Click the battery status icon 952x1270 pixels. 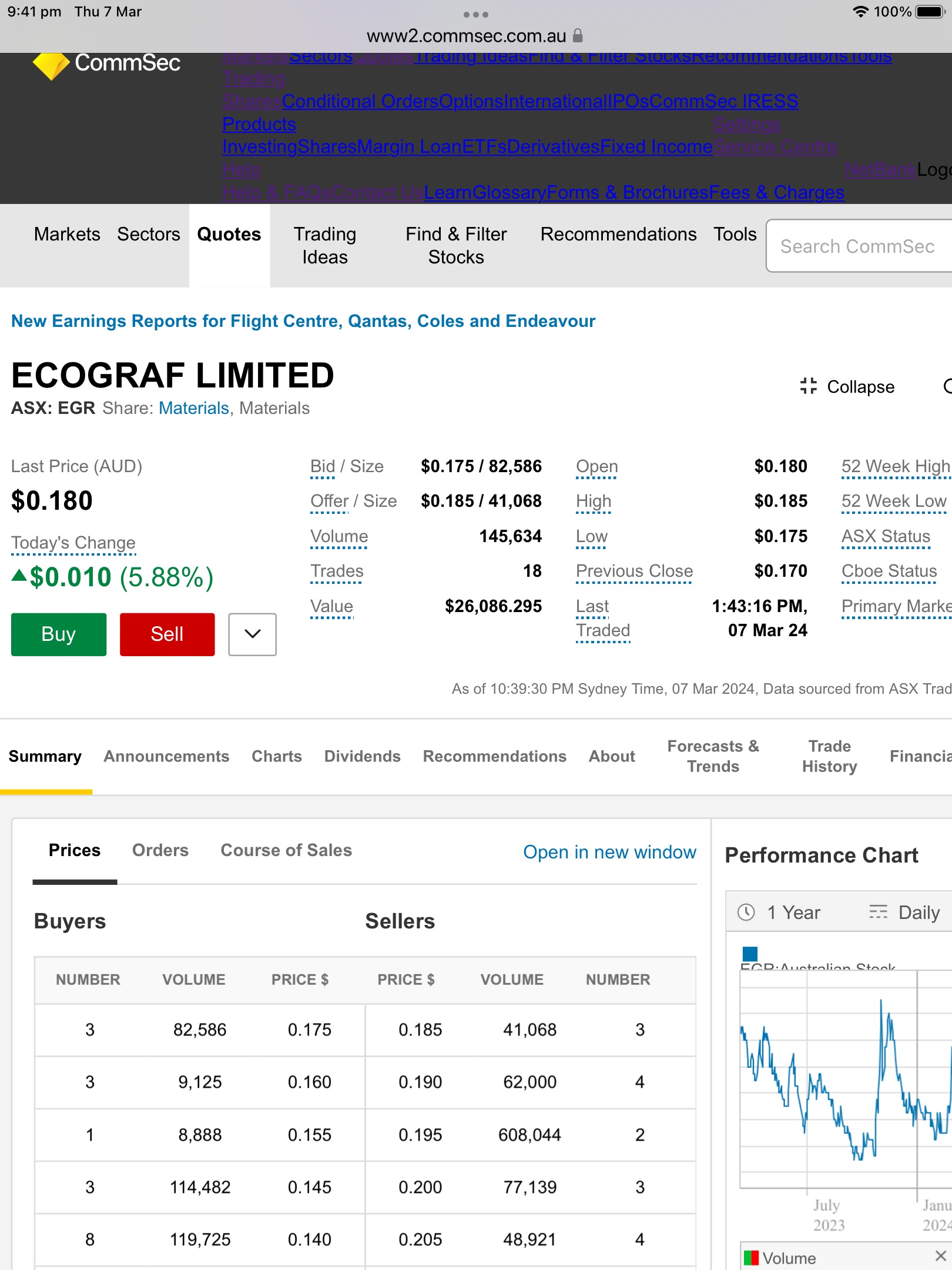coord(931,12)
